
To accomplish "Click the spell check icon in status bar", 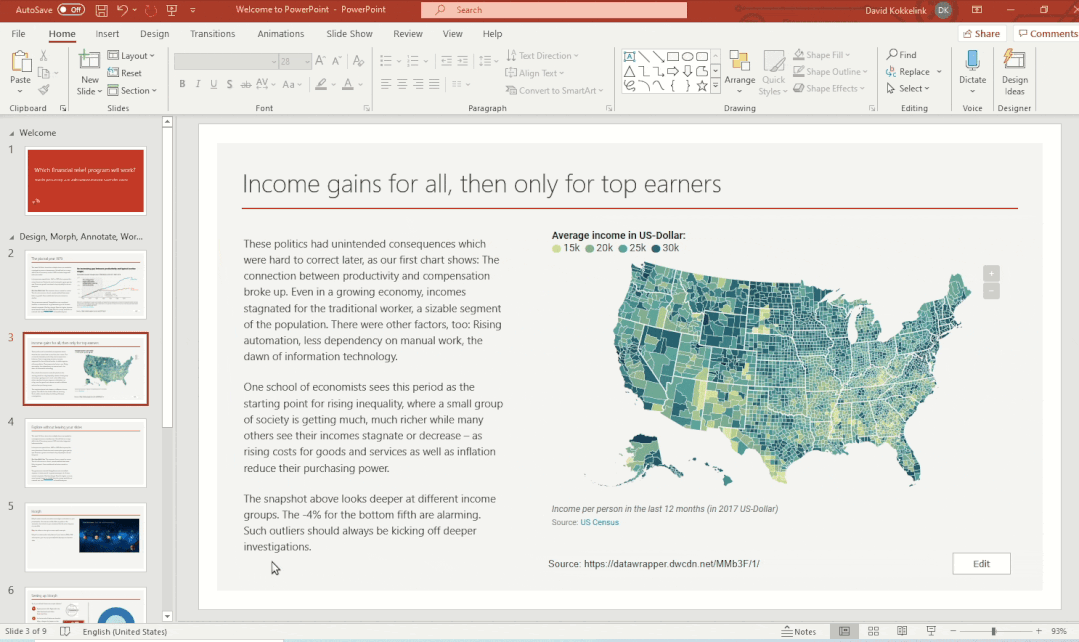I will coord(65,631).
